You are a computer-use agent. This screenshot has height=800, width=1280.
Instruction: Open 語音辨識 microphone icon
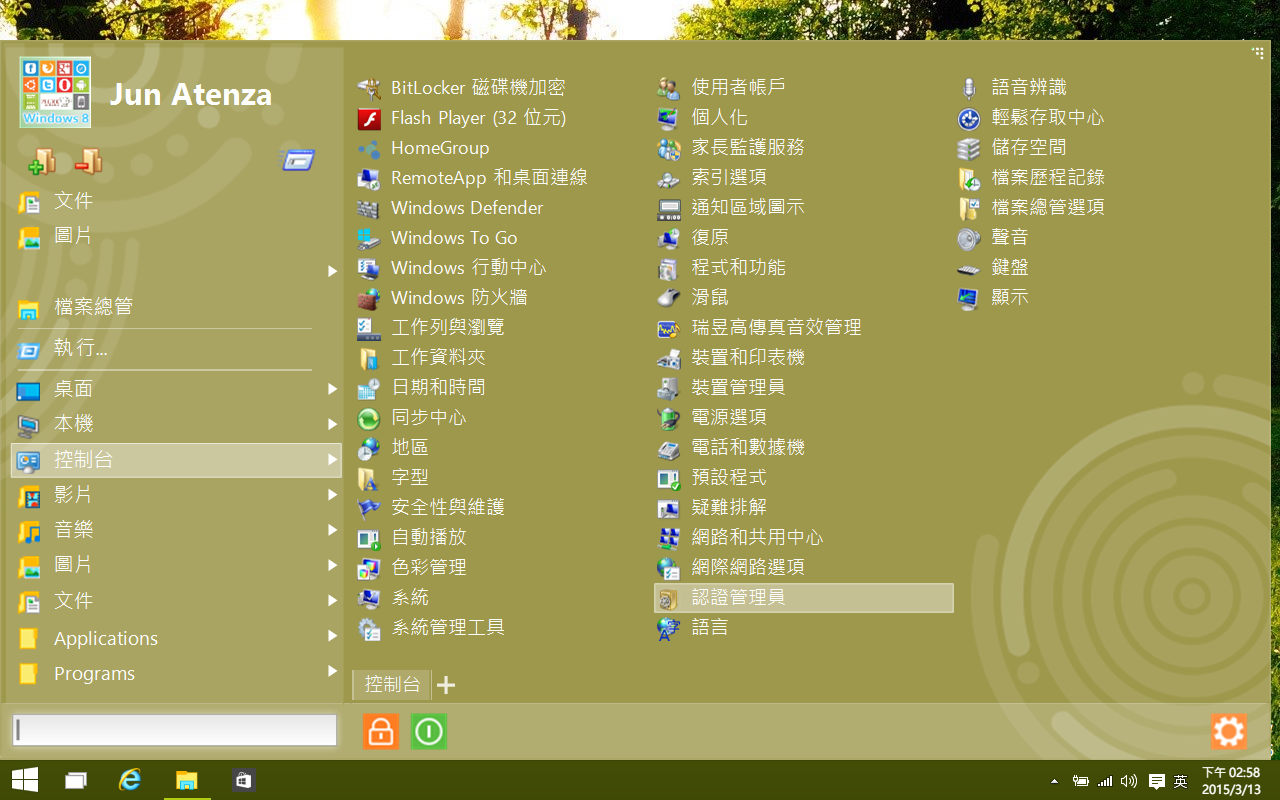click(x=969, y=88)
